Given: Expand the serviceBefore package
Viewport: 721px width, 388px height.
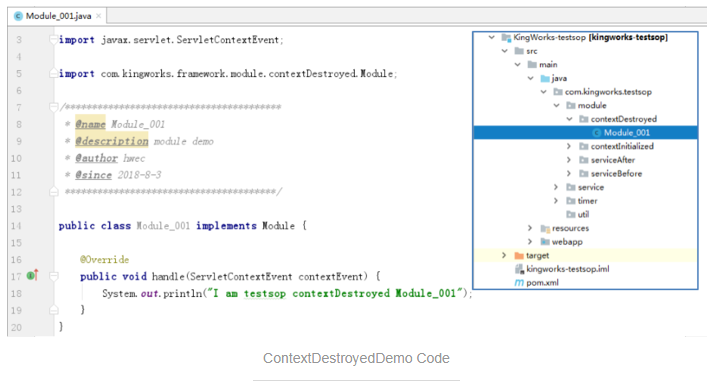Looking at the screenshot, I should coord(569,174).
